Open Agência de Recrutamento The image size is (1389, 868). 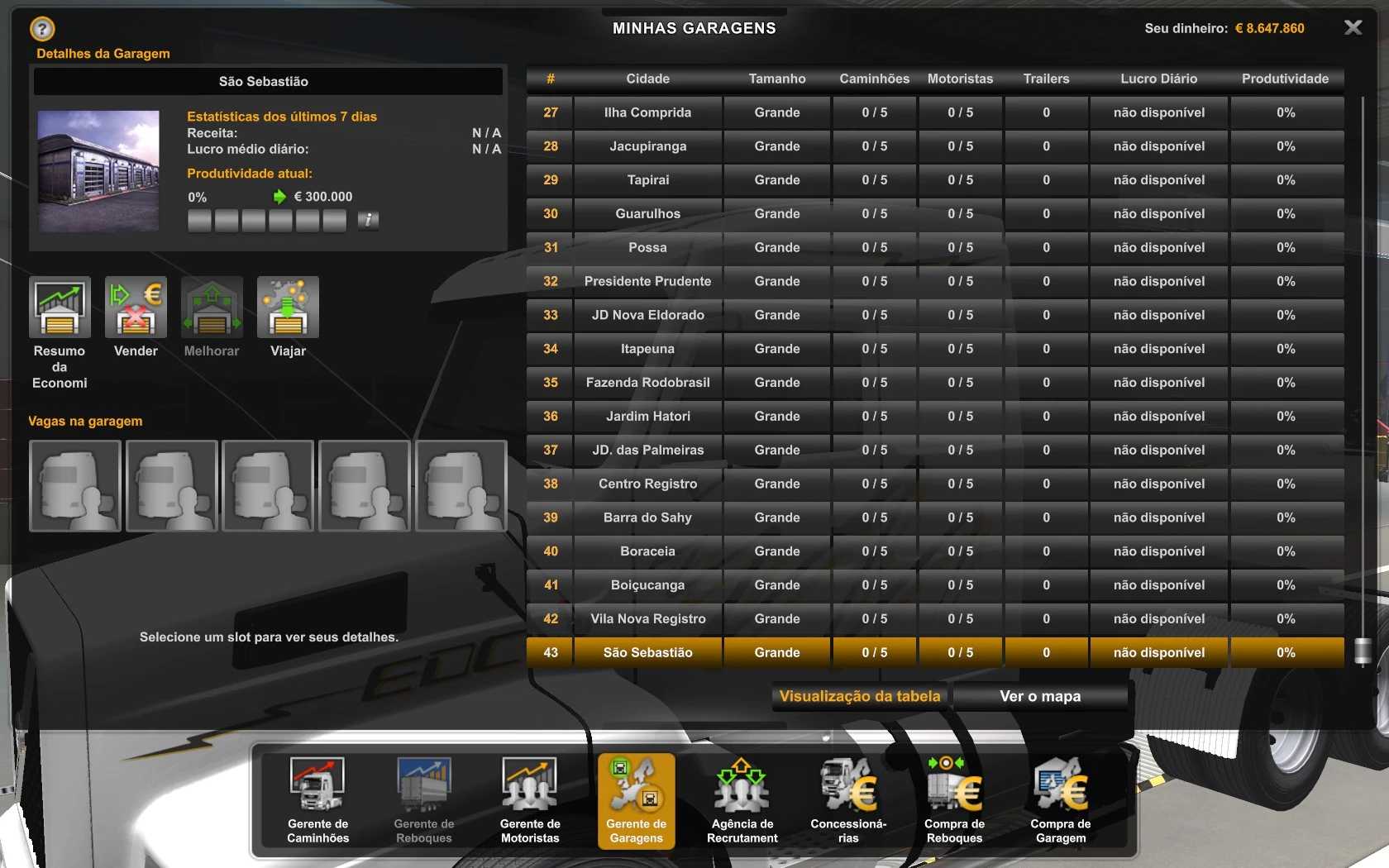coord(742,799)
